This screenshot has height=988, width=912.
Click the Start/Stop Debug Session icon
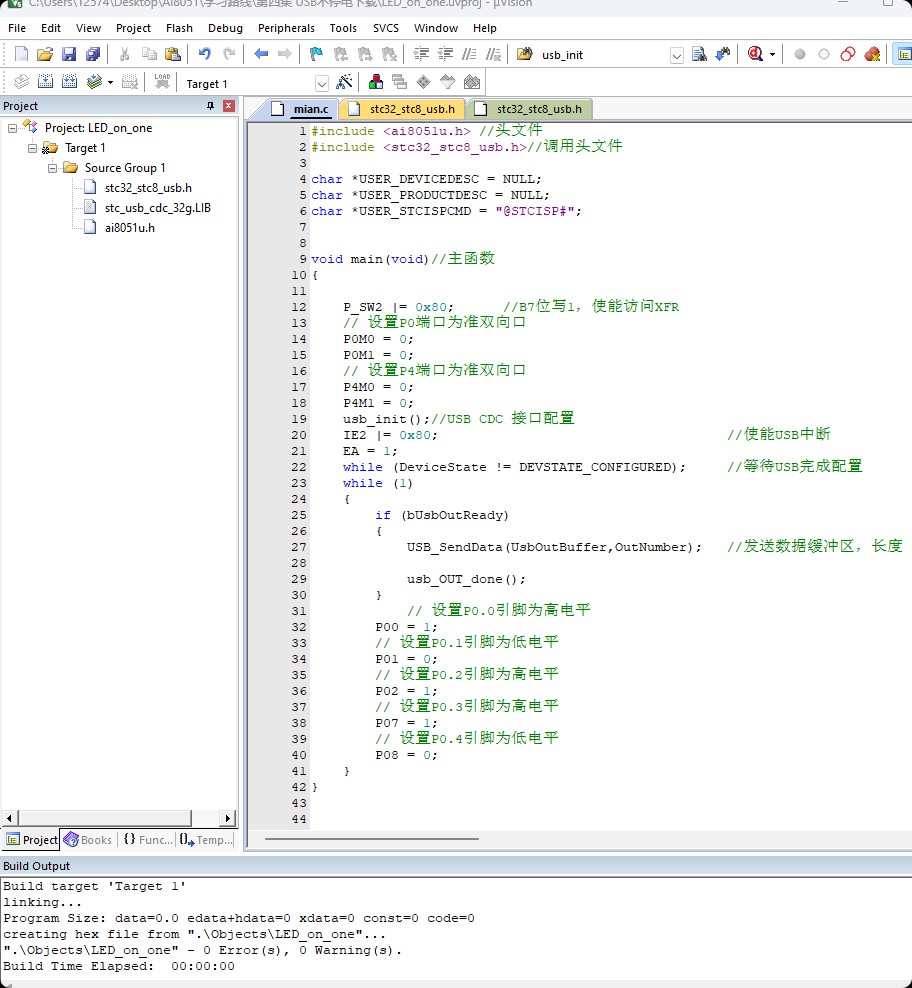coord(756,54)
